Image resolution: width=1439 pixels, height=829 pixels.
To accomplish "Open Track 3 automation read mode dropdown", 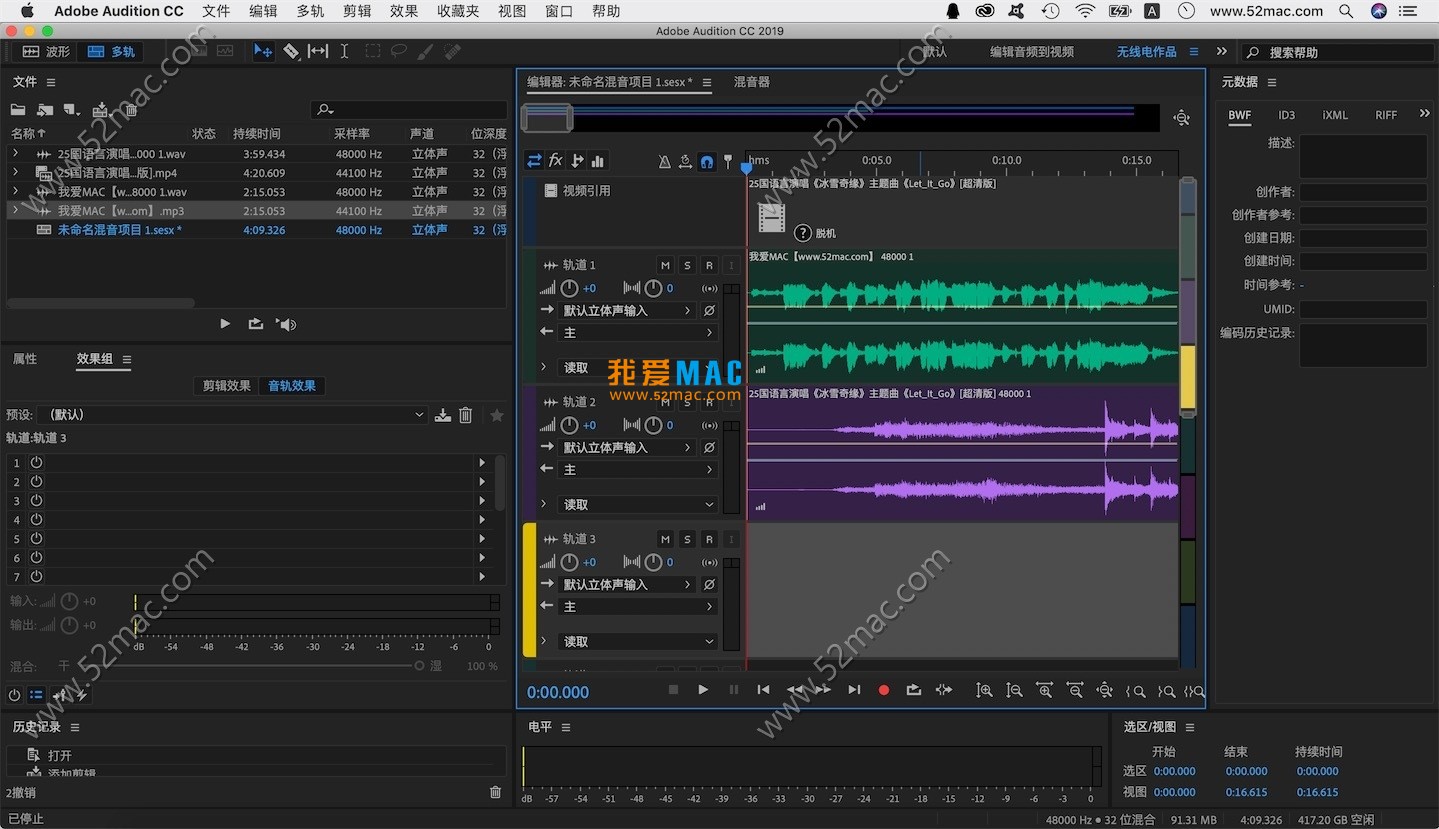I will (638, 641).
